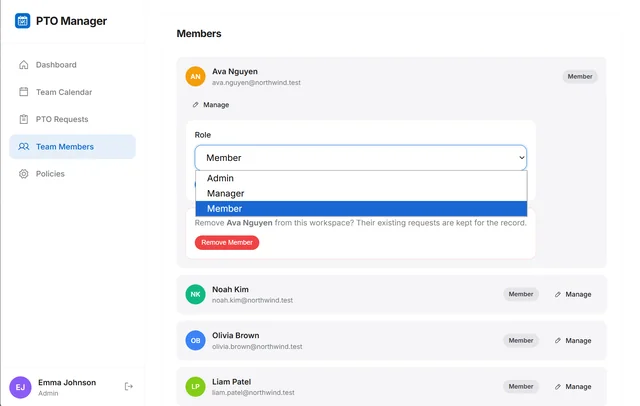
Task: Click the Ava Nguyen name heading
Action: pos(235,71)
